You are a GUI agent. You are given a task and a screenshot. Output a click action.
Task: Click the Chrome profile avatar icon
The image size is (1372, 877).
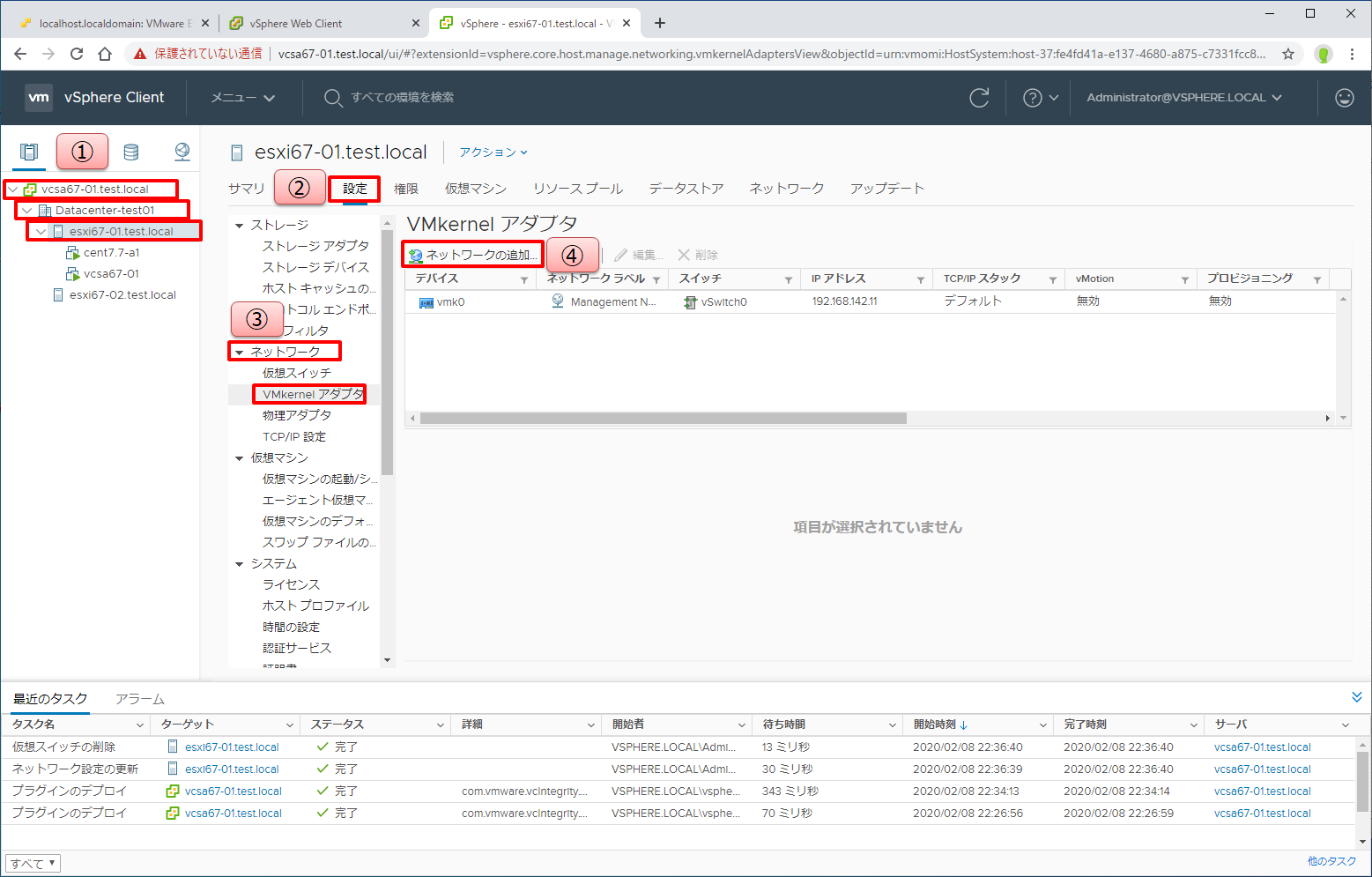coord(1323,54)
